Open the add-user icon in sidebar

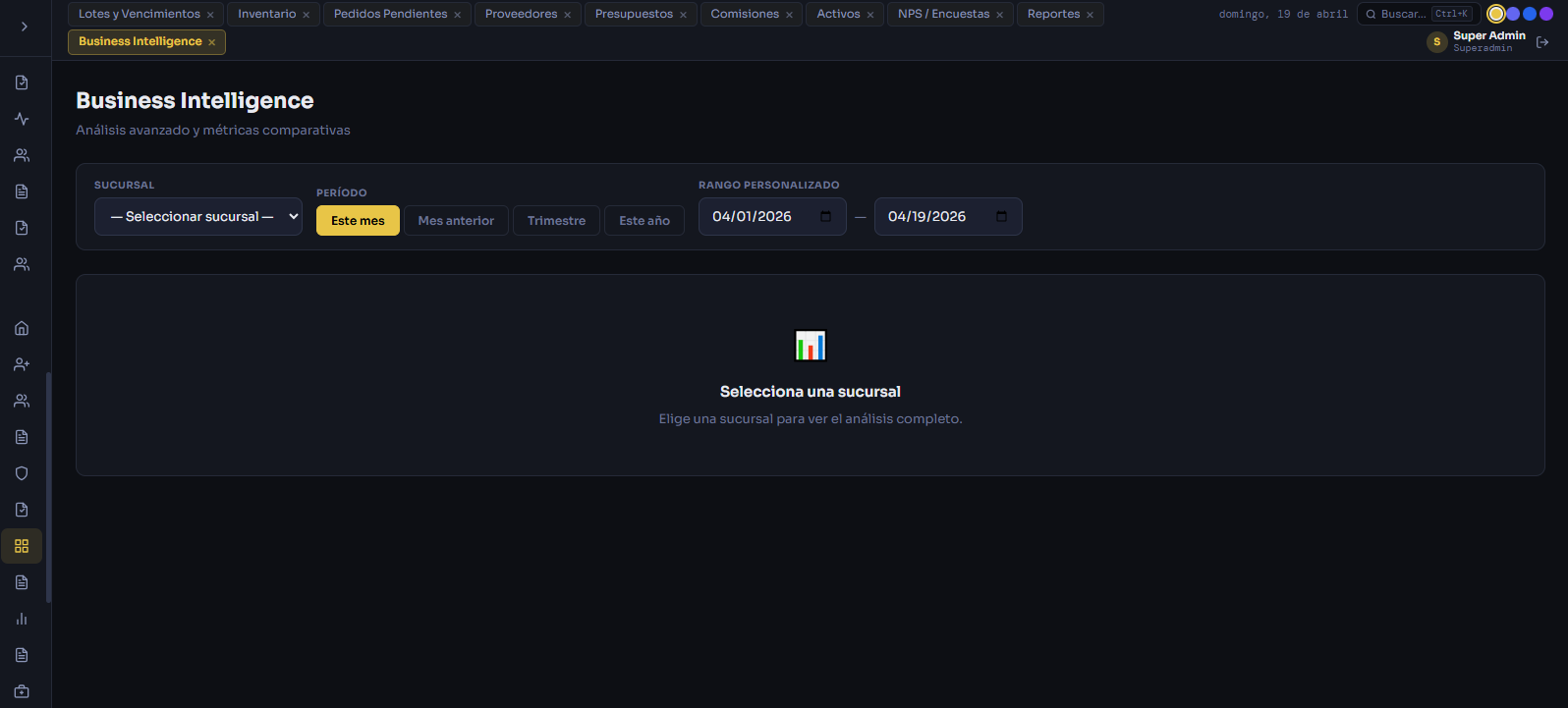click(x=22, y=364)
